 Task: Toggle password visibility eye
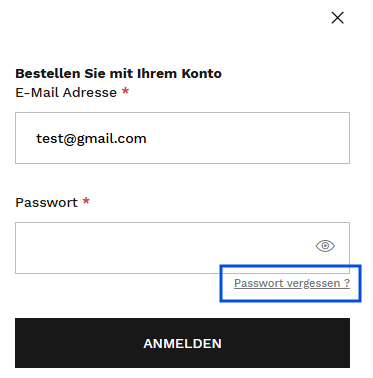[x=325, y=246]
